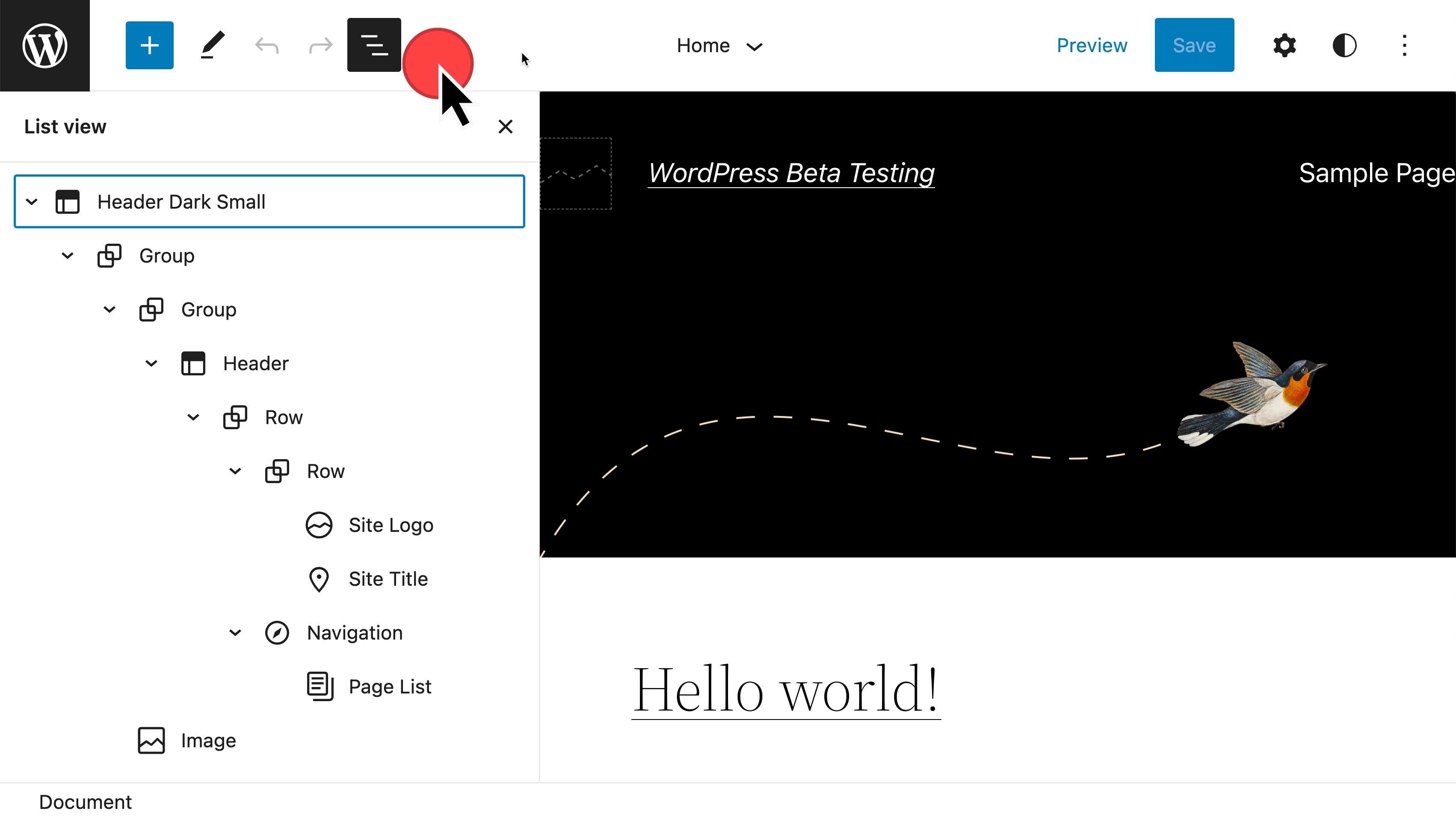
Task: Toggle the Styles half-circle icon
Action: coord(1344,45)
